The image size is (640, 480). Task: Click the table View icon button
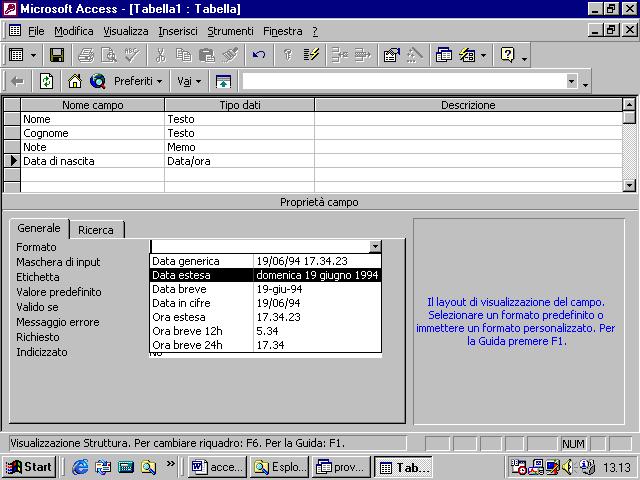(16, 55)
